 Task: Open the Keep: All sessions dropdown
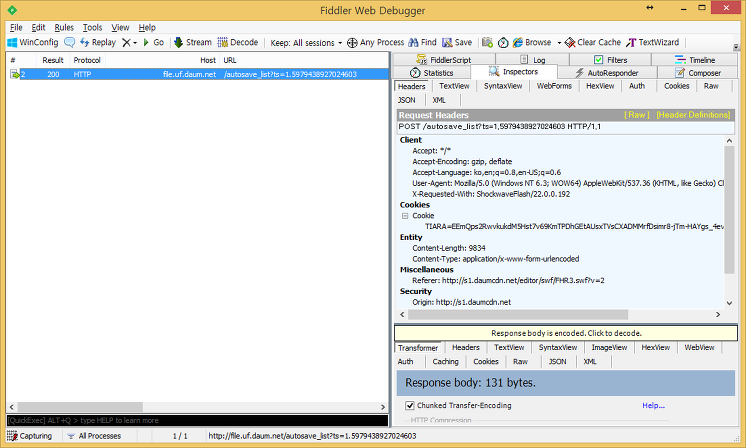point(306,42)
